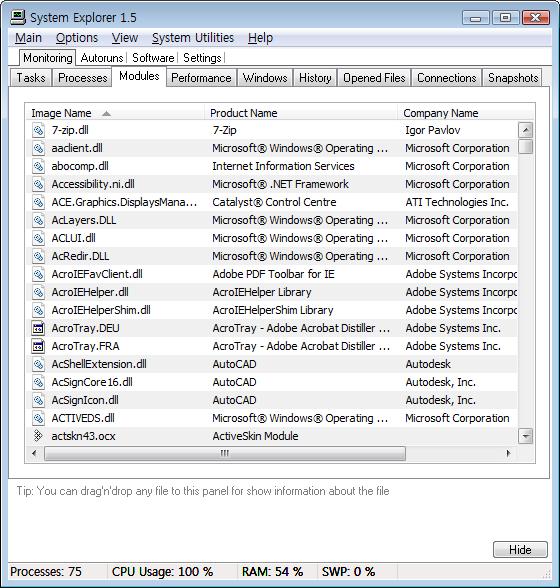Click the 7-zip.dll file icon
Image resolution: width=560 pixels, height=588 pixels.
click(x=38, y=130)
